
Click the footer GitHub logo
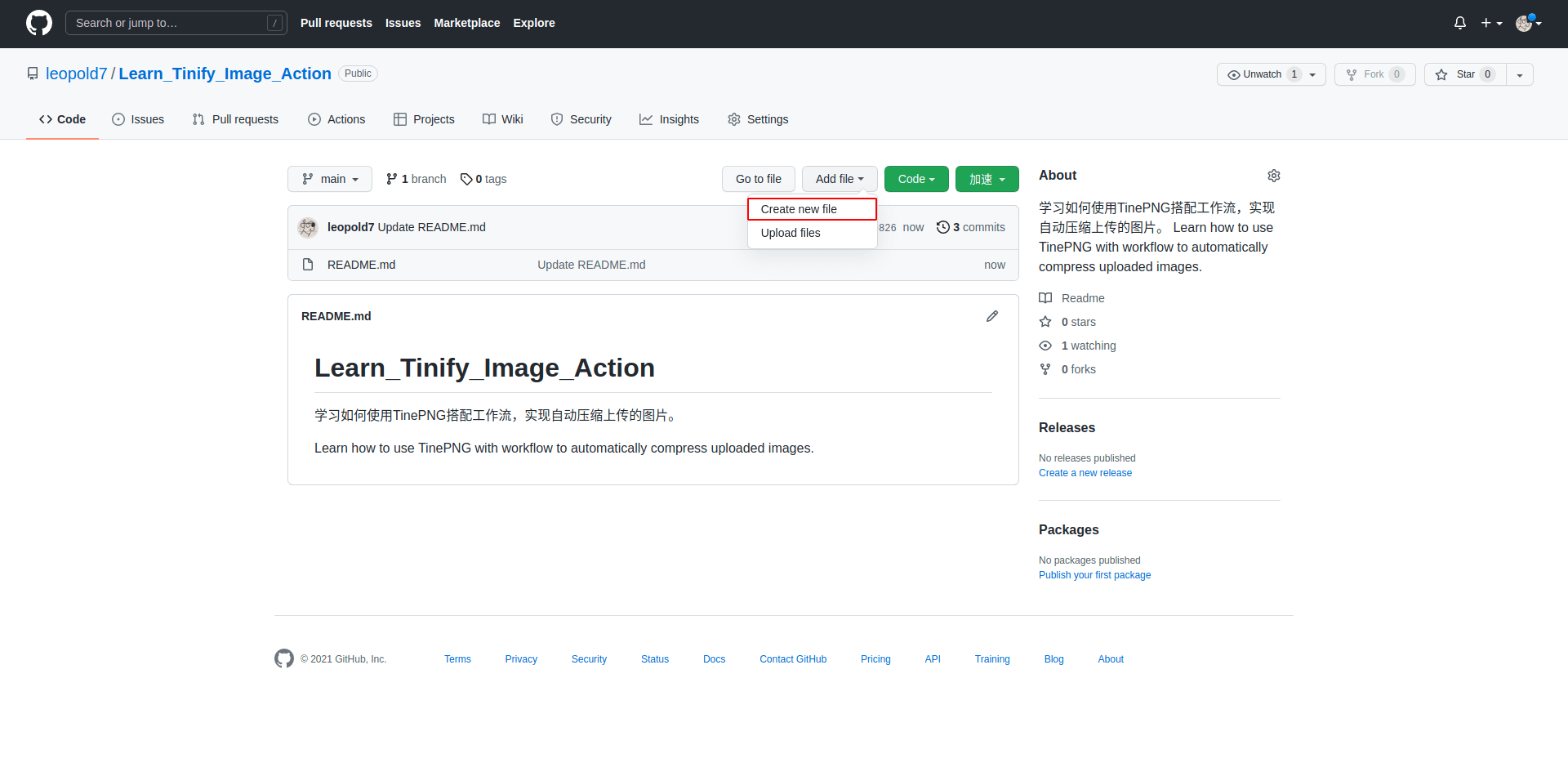(x=284, y=658)
